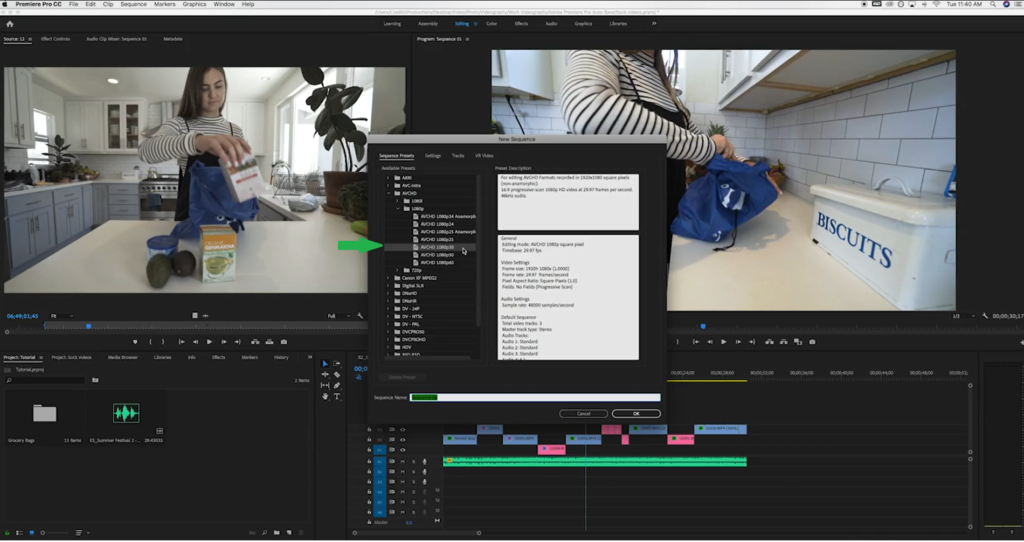This screenshot has height=542, width=1024.
Task: Click Lift button in Program monitor
Action: (x=769, y=342)
